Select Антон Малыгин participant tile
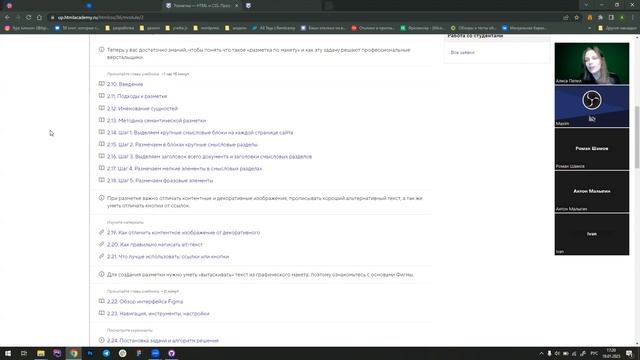 tap(592, 191)
